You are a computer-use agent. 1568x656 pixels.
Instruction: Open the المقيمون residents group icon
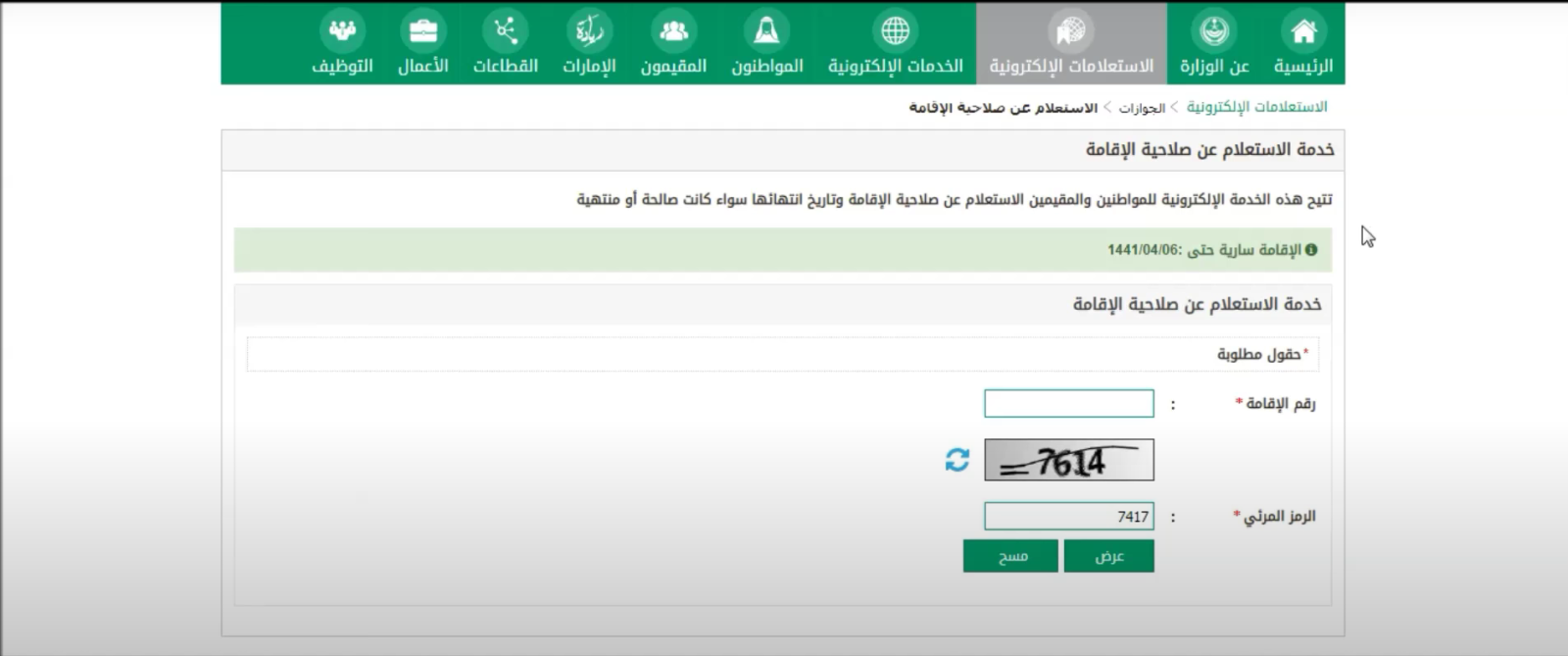pos(673,31)
